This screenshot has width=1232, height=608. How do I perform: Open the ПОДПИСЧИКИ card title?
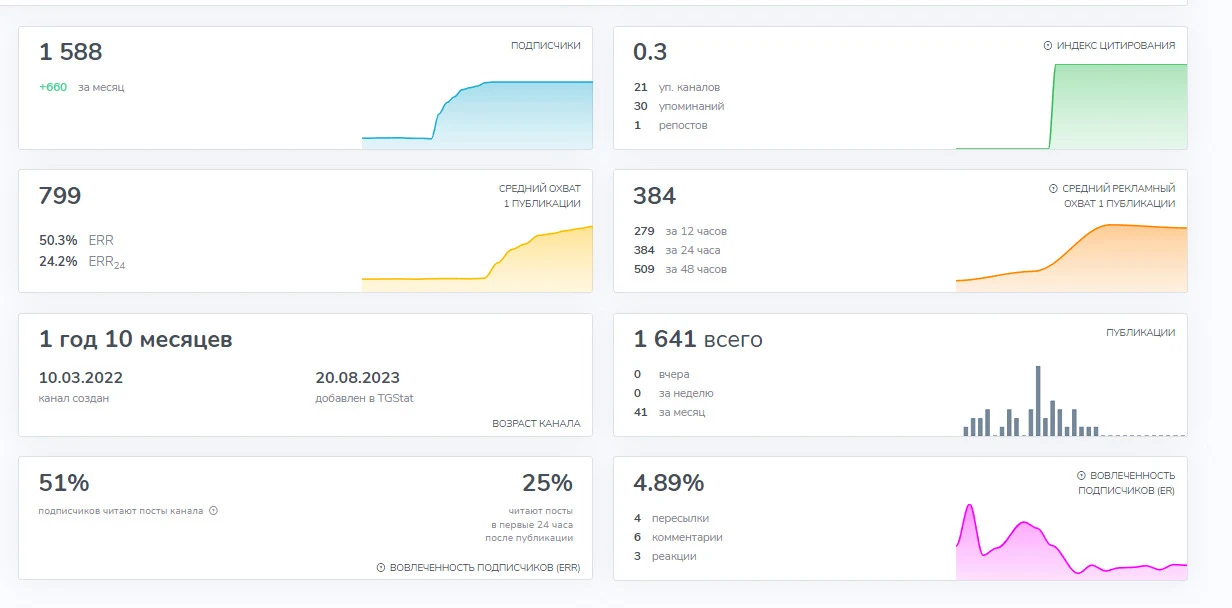tap(545, 46)
